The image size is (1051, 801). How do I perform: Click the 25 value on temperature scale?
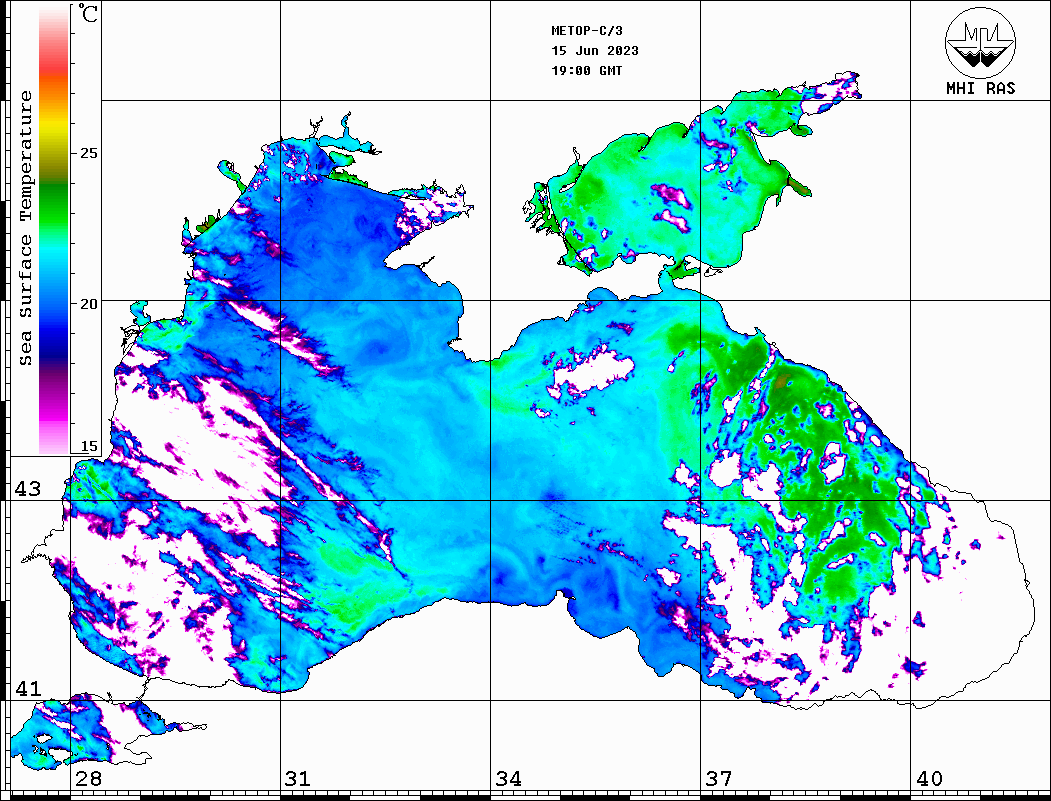pyautogui.click(x=88, y=153)
